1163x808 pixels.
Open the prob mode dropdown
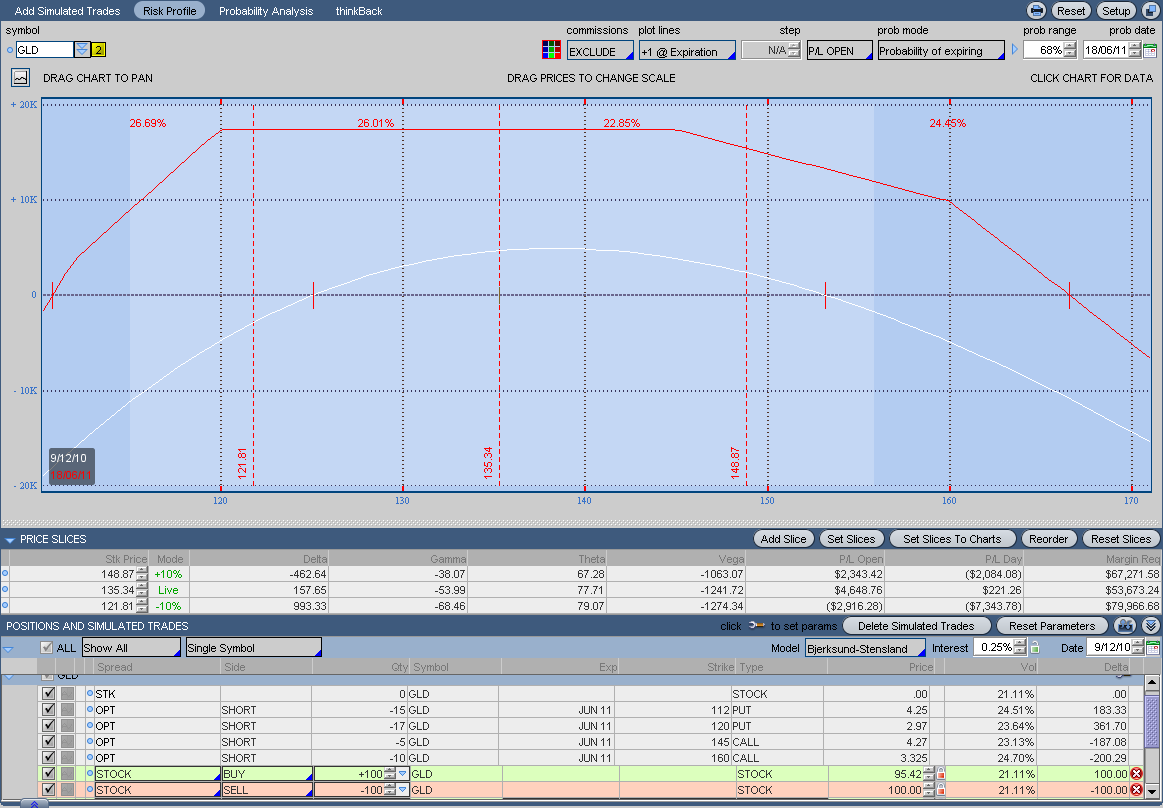click(x=941, y=51)
